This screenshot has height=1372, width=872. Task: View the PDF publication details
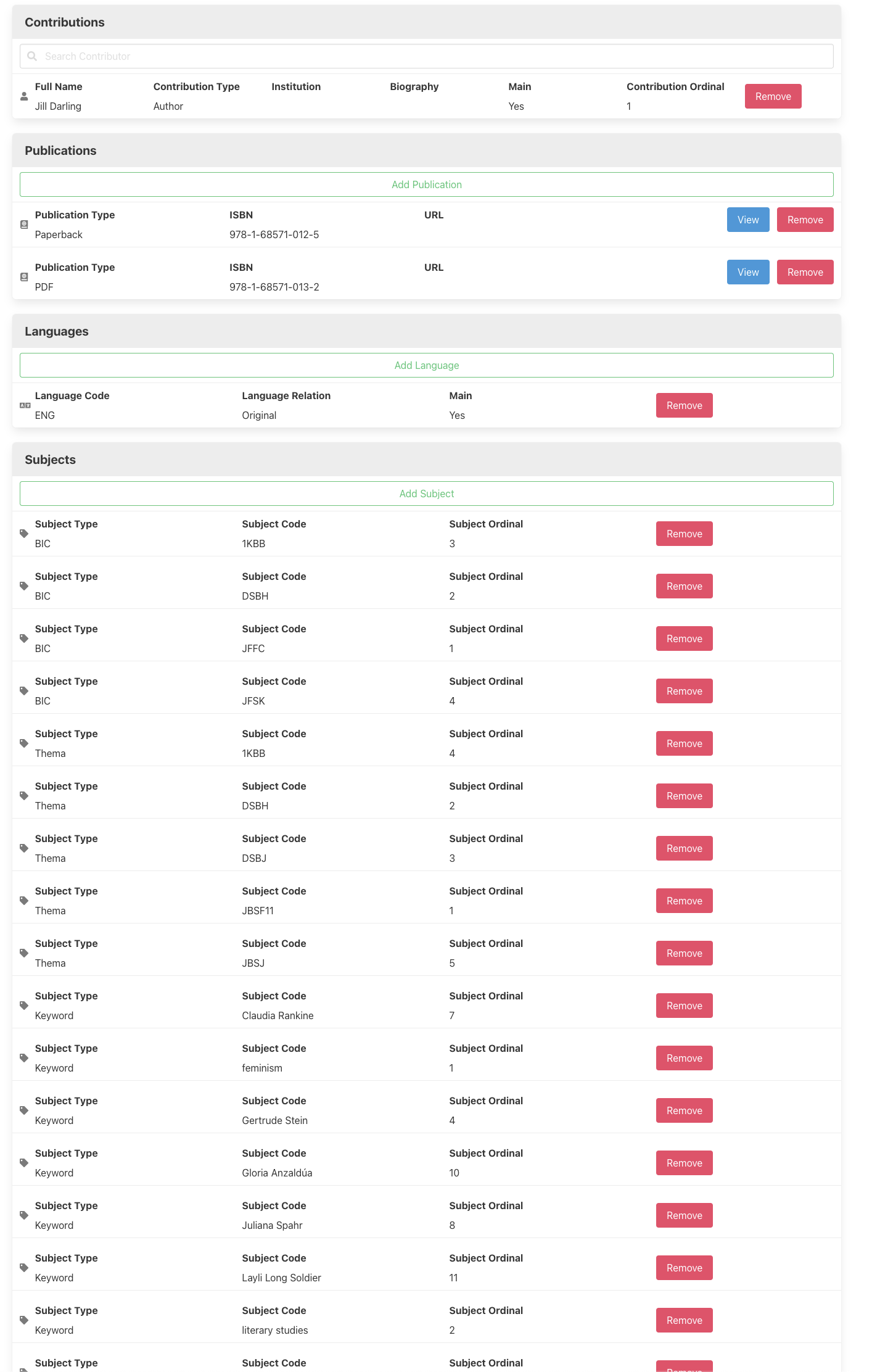(747, 272)
